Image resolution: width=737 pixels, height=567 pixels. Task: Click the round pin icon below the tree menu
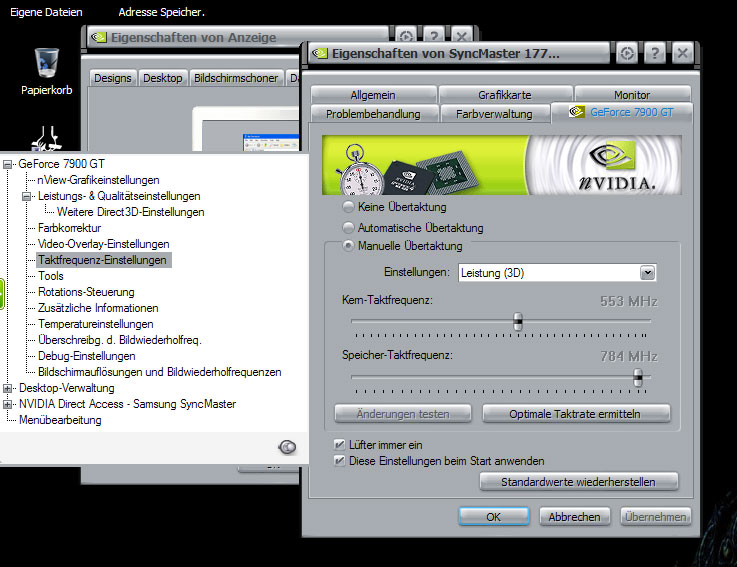(x=287, y=447)
